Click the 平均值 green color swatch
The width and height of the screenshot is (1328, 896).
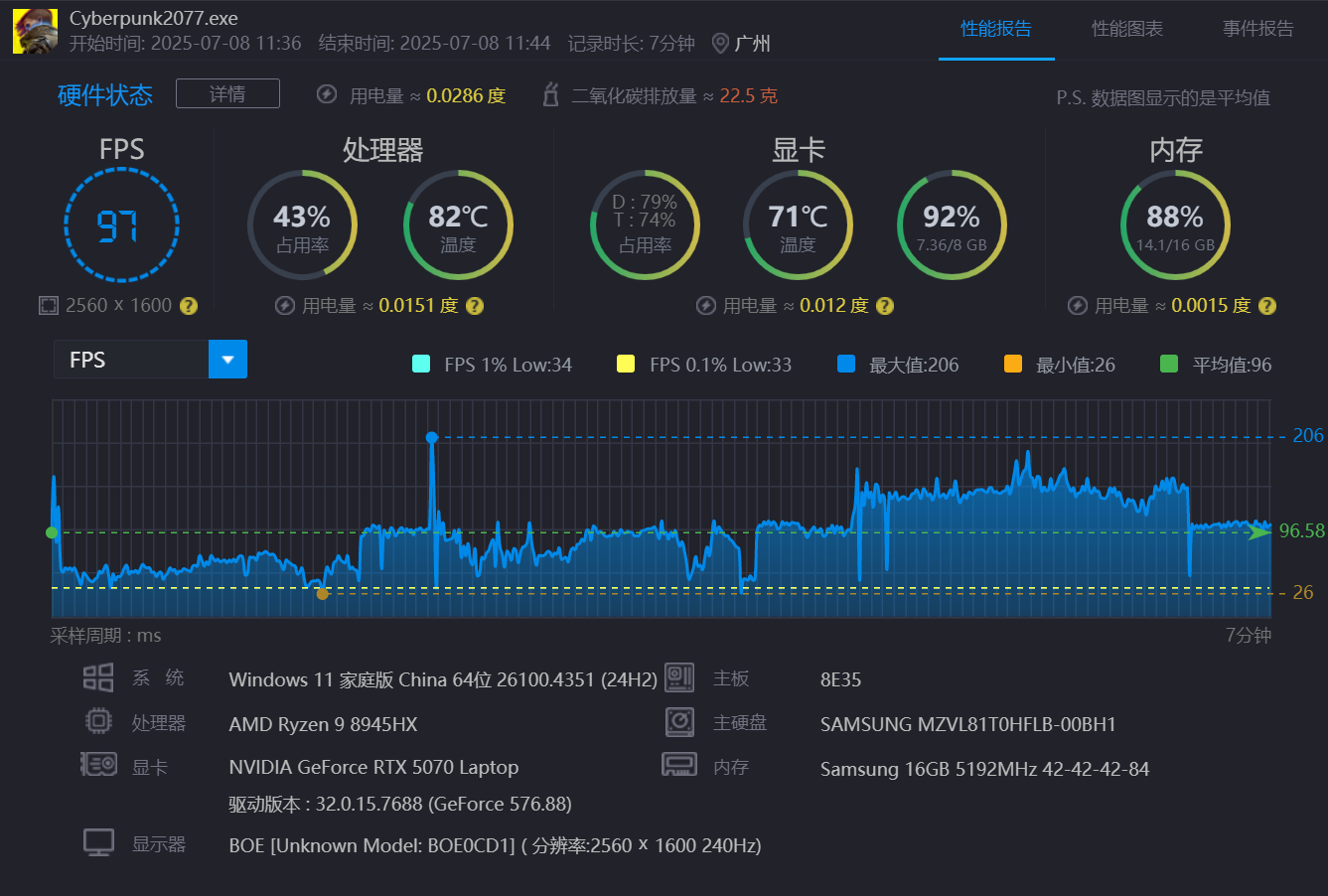coord(1169,364)
